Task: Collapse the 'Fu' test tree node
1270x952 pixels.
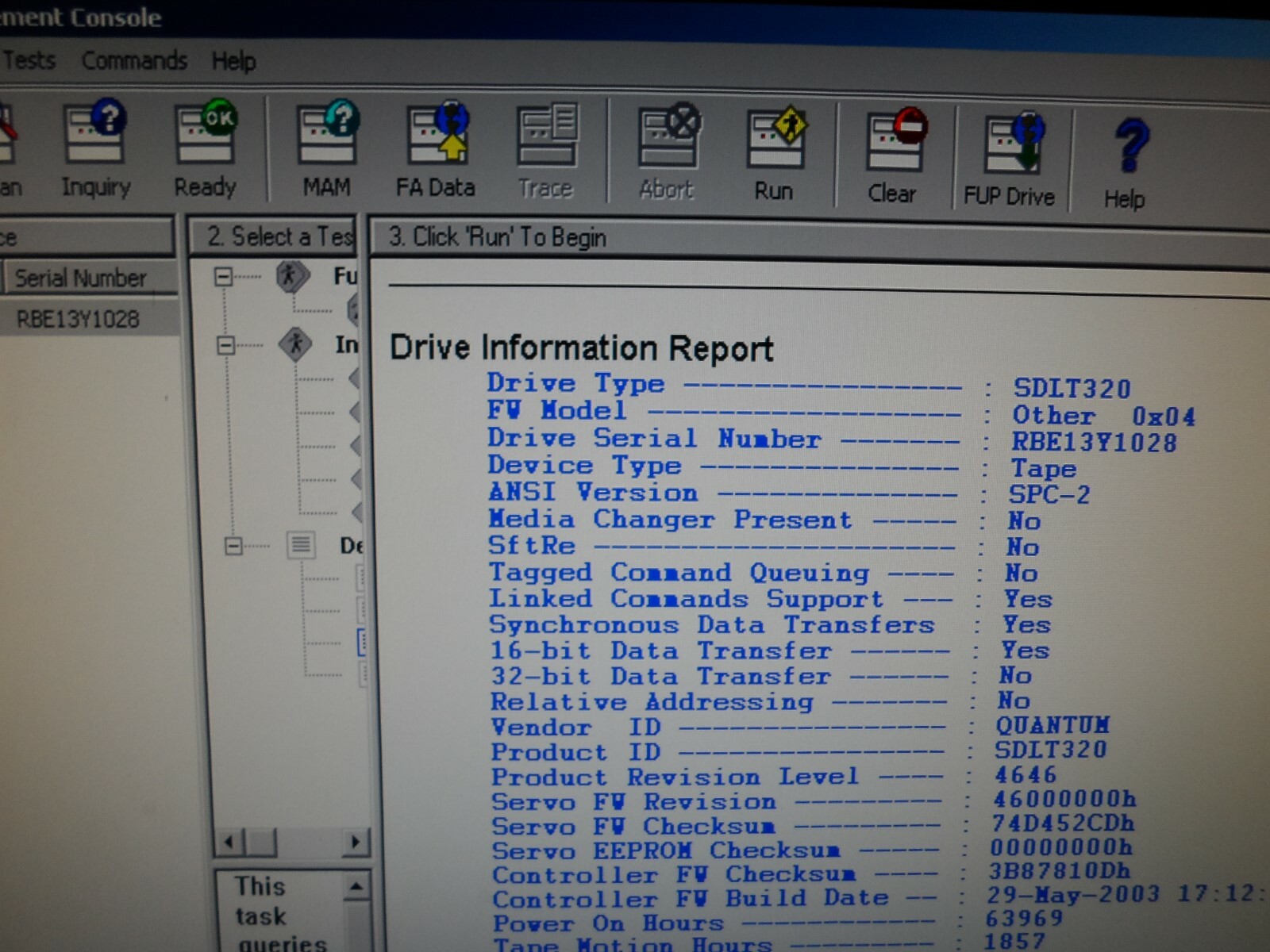Action: click(224, 277)
